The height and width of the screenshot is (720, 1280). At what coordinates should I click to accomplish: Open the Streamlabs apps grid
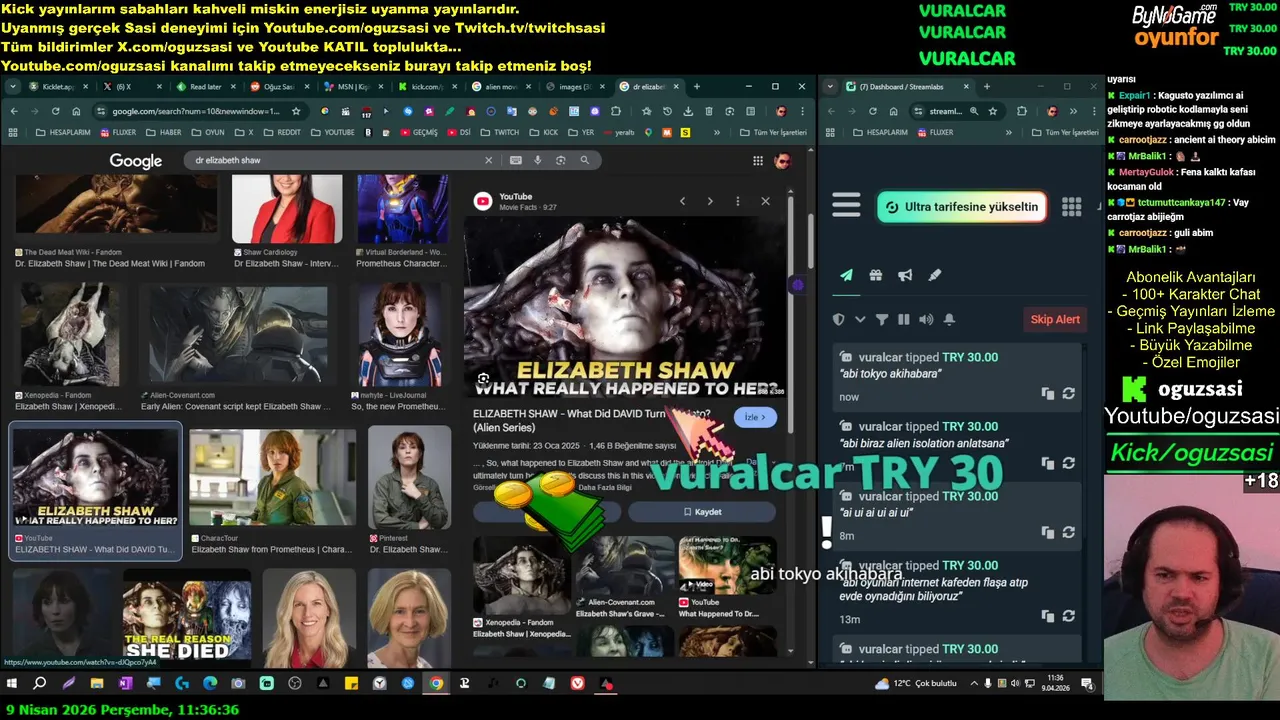click(x=1071, y=207)
